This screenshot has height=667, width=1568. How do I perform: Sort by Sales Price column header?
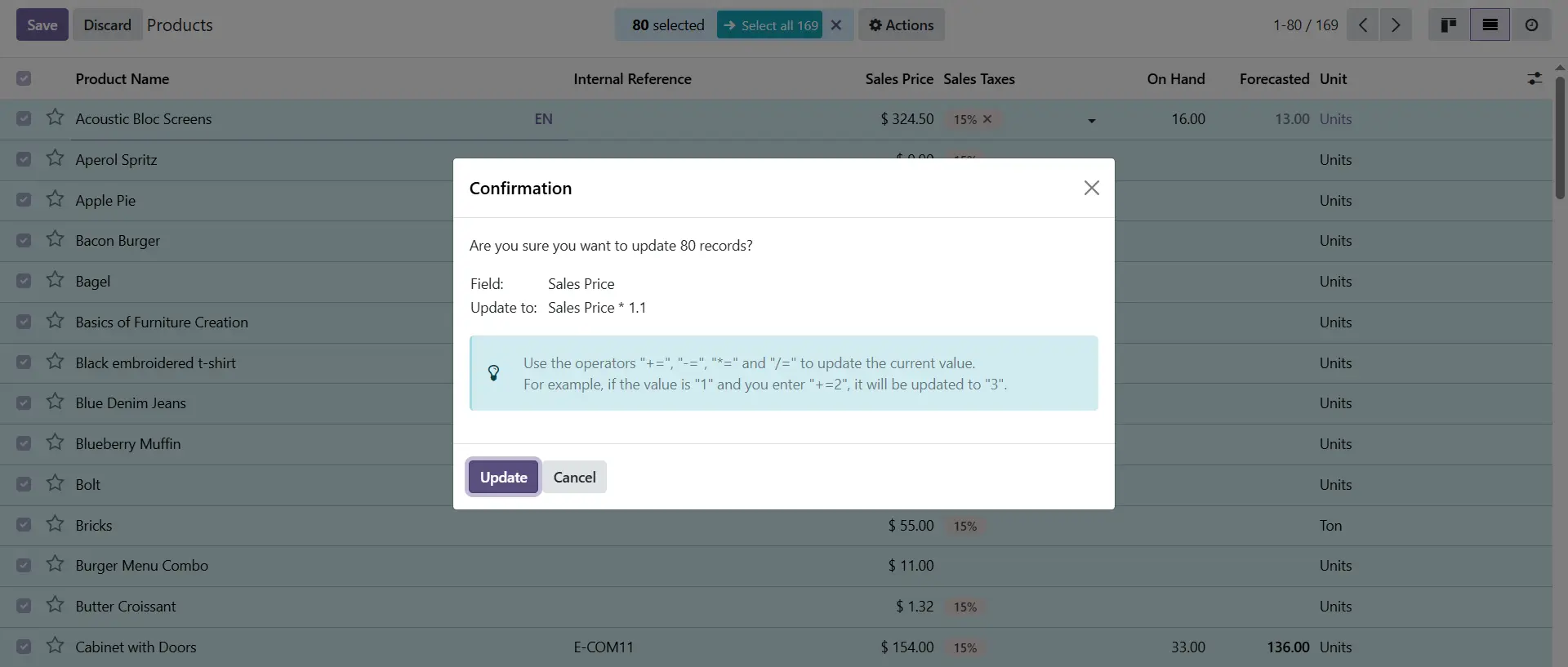pos(898,79)
